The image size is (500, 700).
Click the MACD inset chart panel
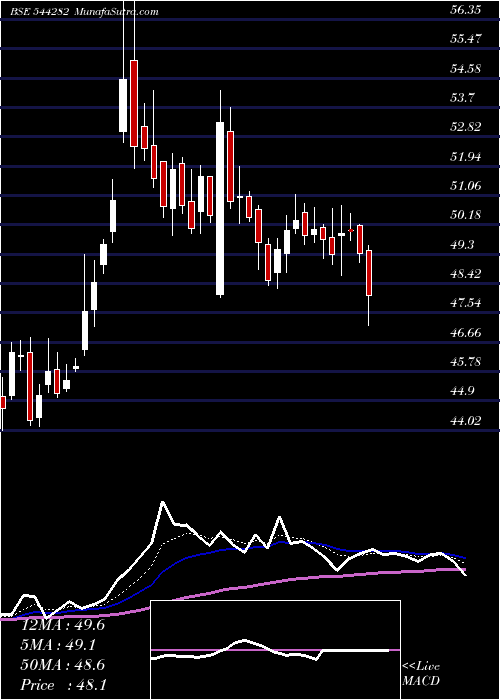[x=275, y=650]
